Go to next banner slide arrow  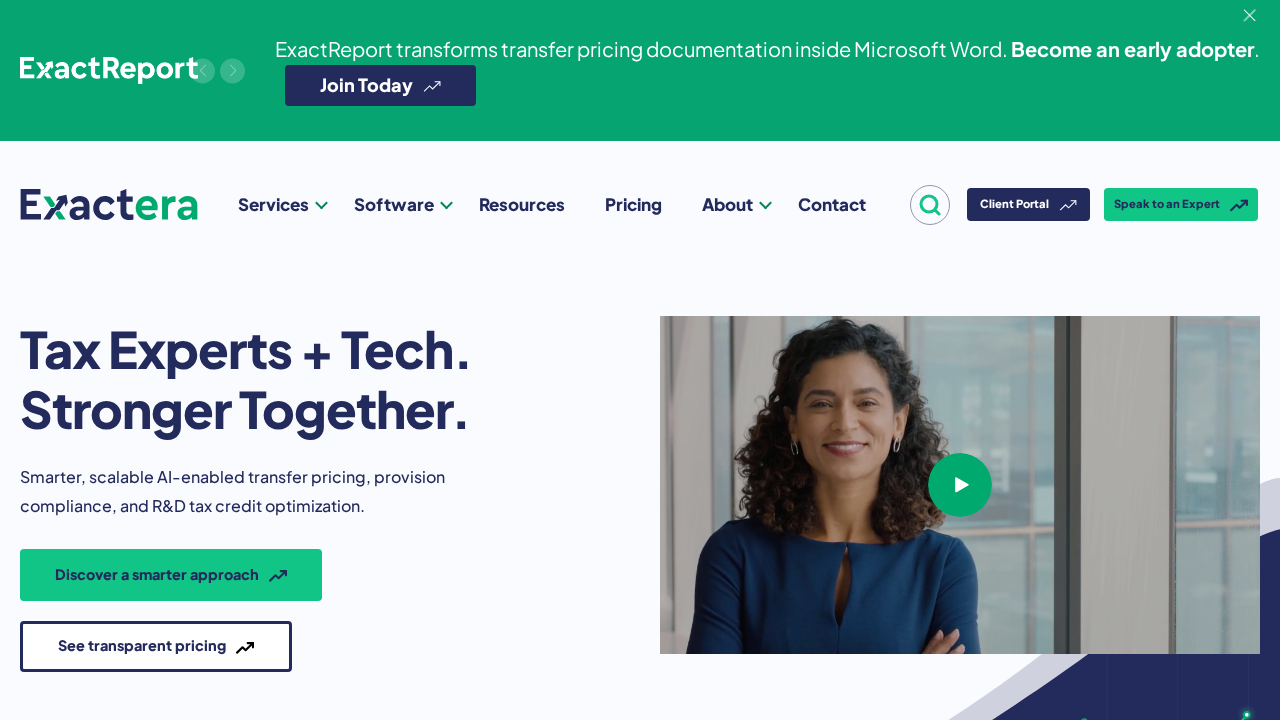pos(233,71)
